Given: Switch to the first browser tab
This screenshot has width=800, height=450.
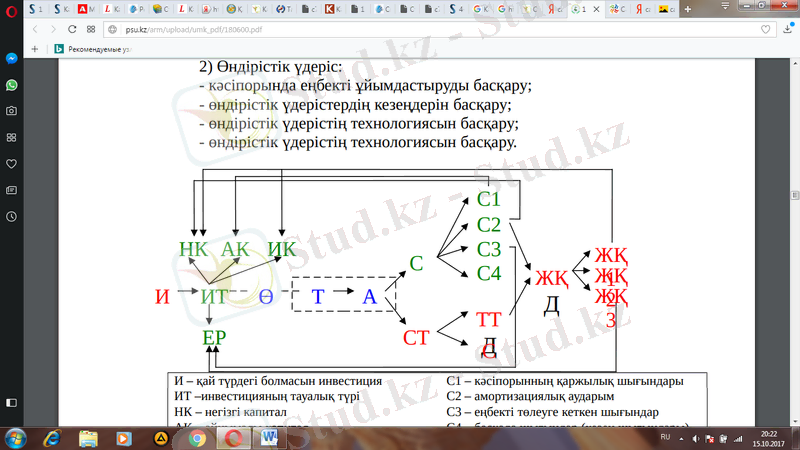Looking at the screenshot, I should tap(37, 10).
